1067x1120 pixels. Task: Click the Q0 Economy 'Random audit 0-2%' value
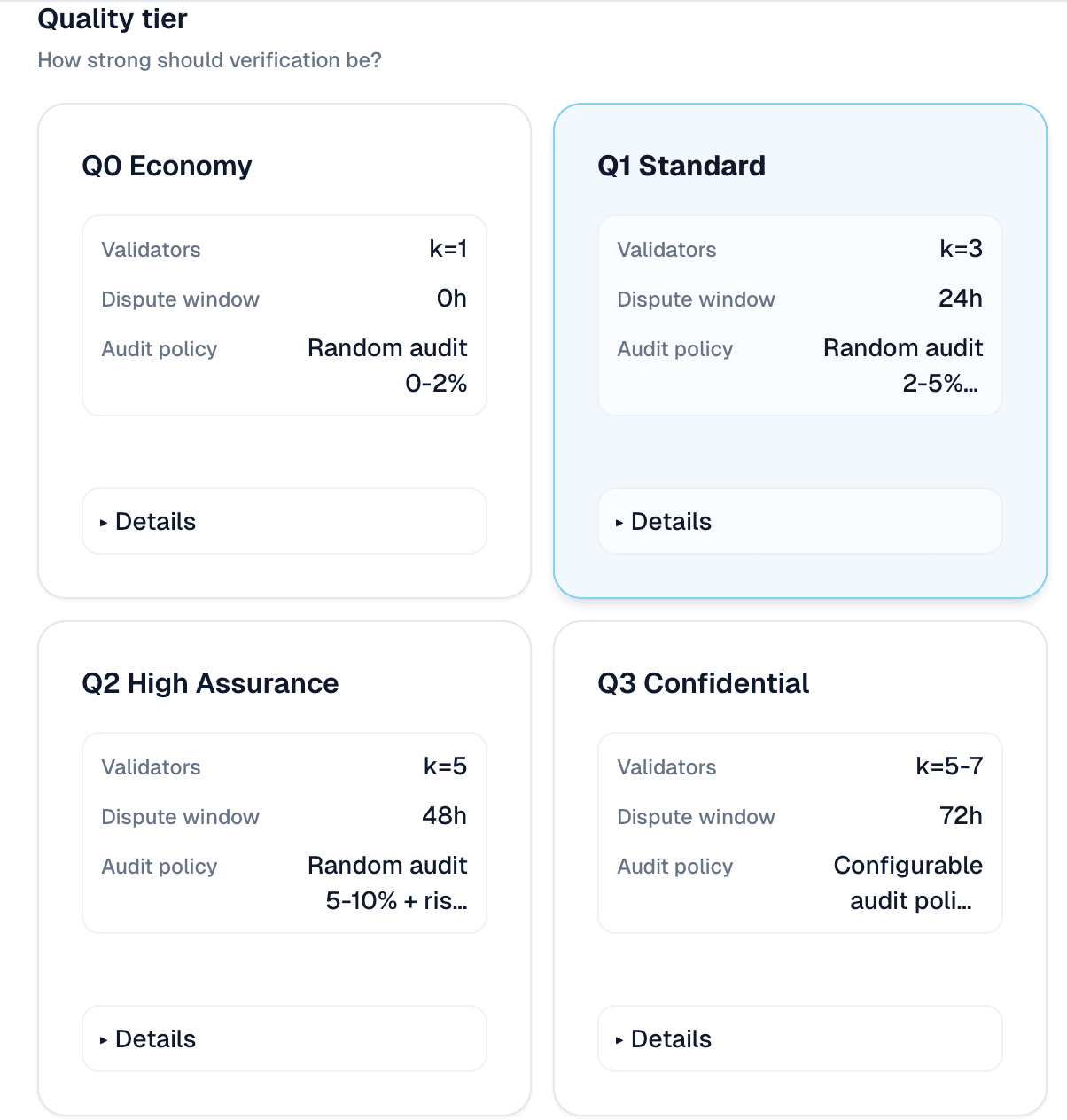coord(388,366)
